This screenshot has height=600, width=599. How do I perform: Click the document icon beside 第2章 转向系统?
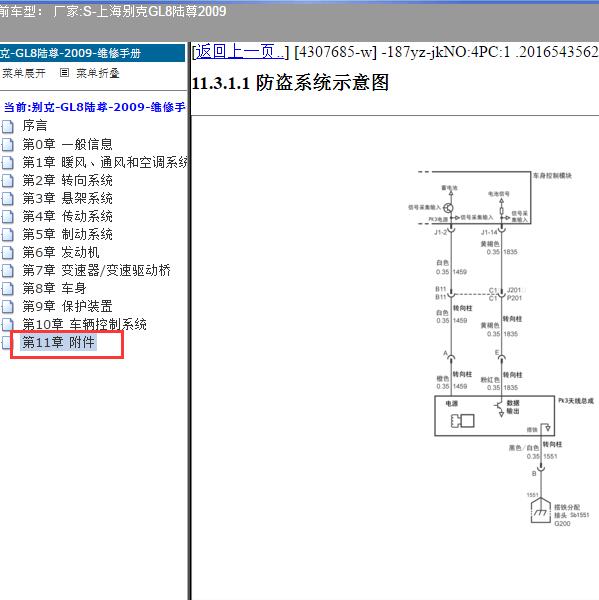pos(7,181)
